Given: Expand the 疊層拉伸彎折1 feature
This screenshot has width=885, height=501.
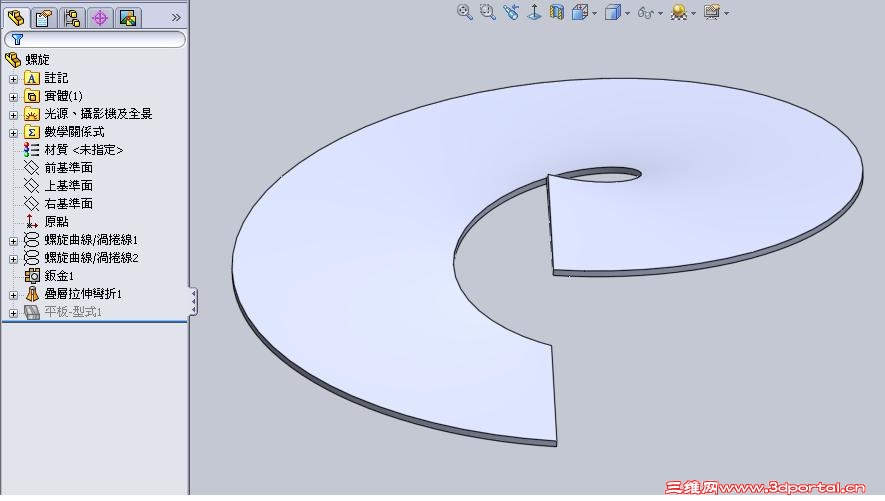Looking at the screenshot, I should click(x=14, y=295).
